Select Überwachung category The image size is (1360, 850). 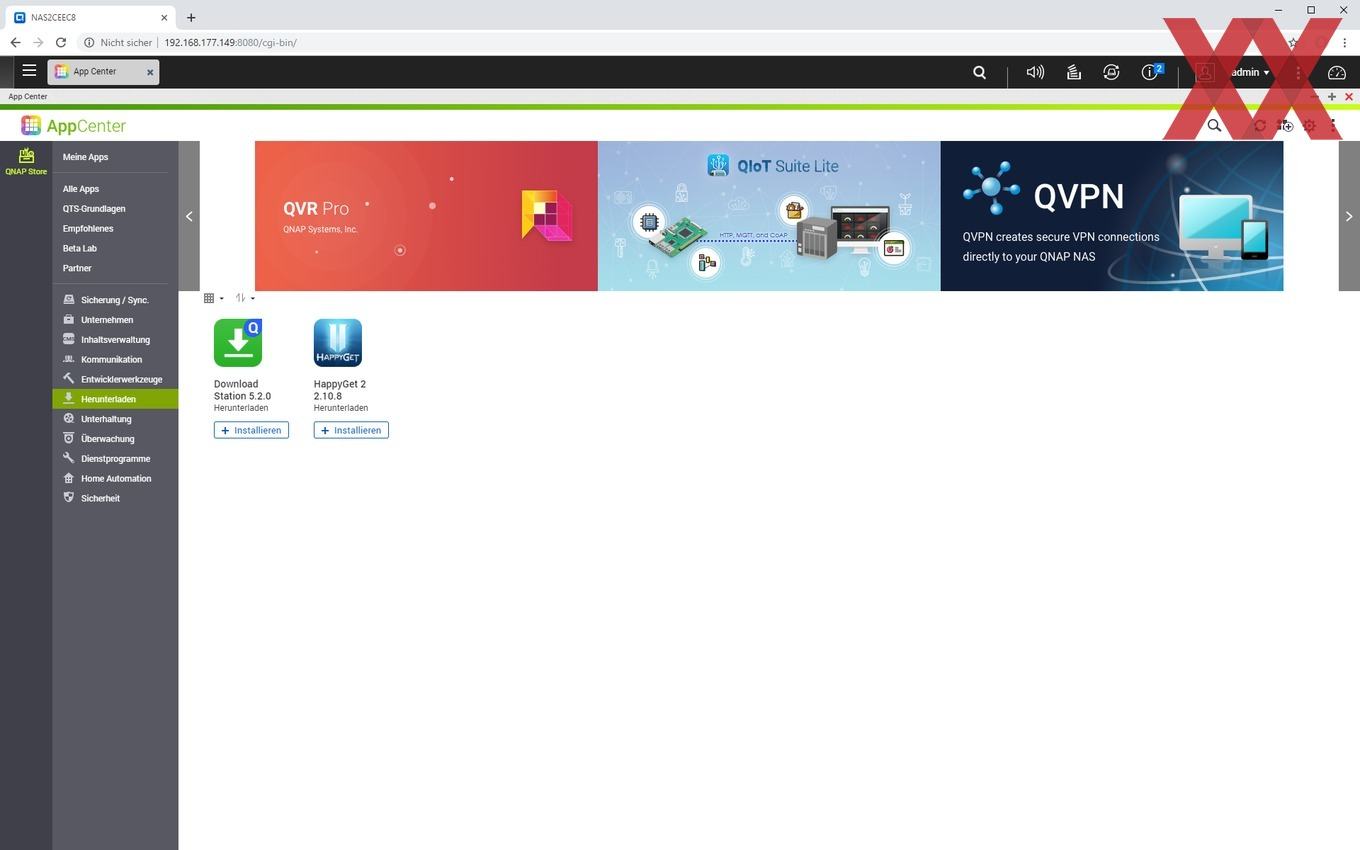(x=115, y=439)
